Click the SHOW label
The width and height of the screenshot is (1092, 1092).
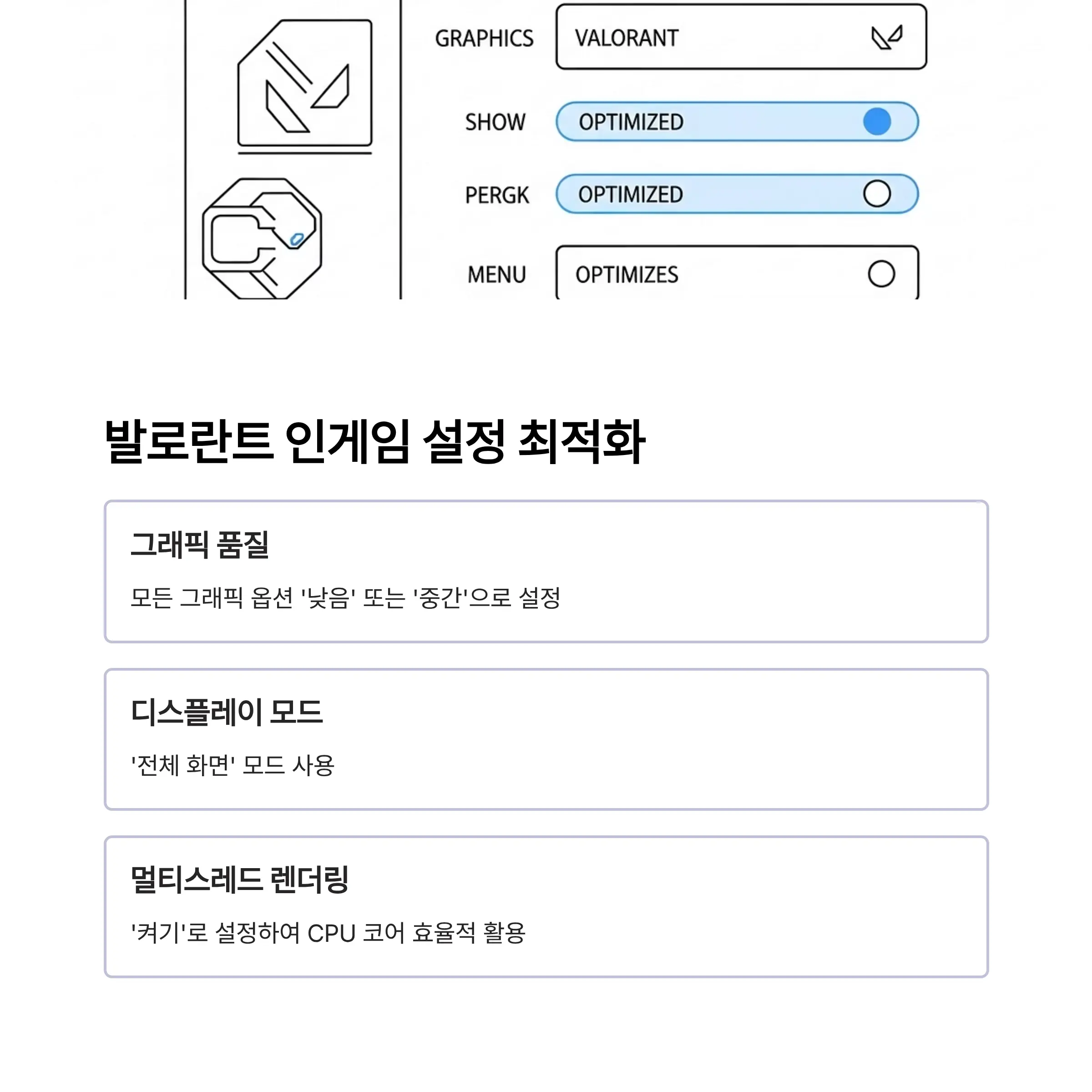tap(495, 122)
